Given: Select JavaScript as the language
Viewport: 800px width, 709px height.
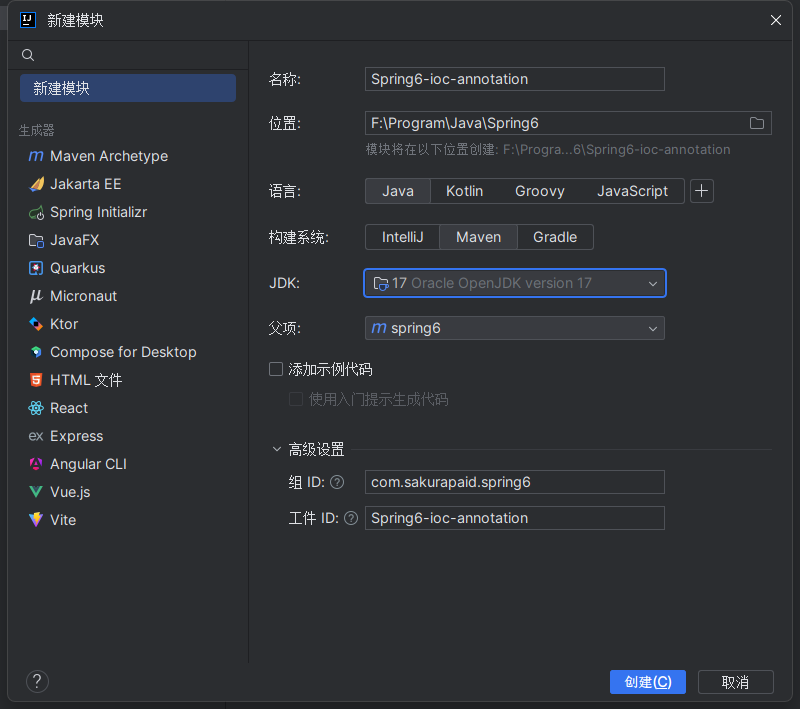Looking at the screenshot, I should click(632, 191).
